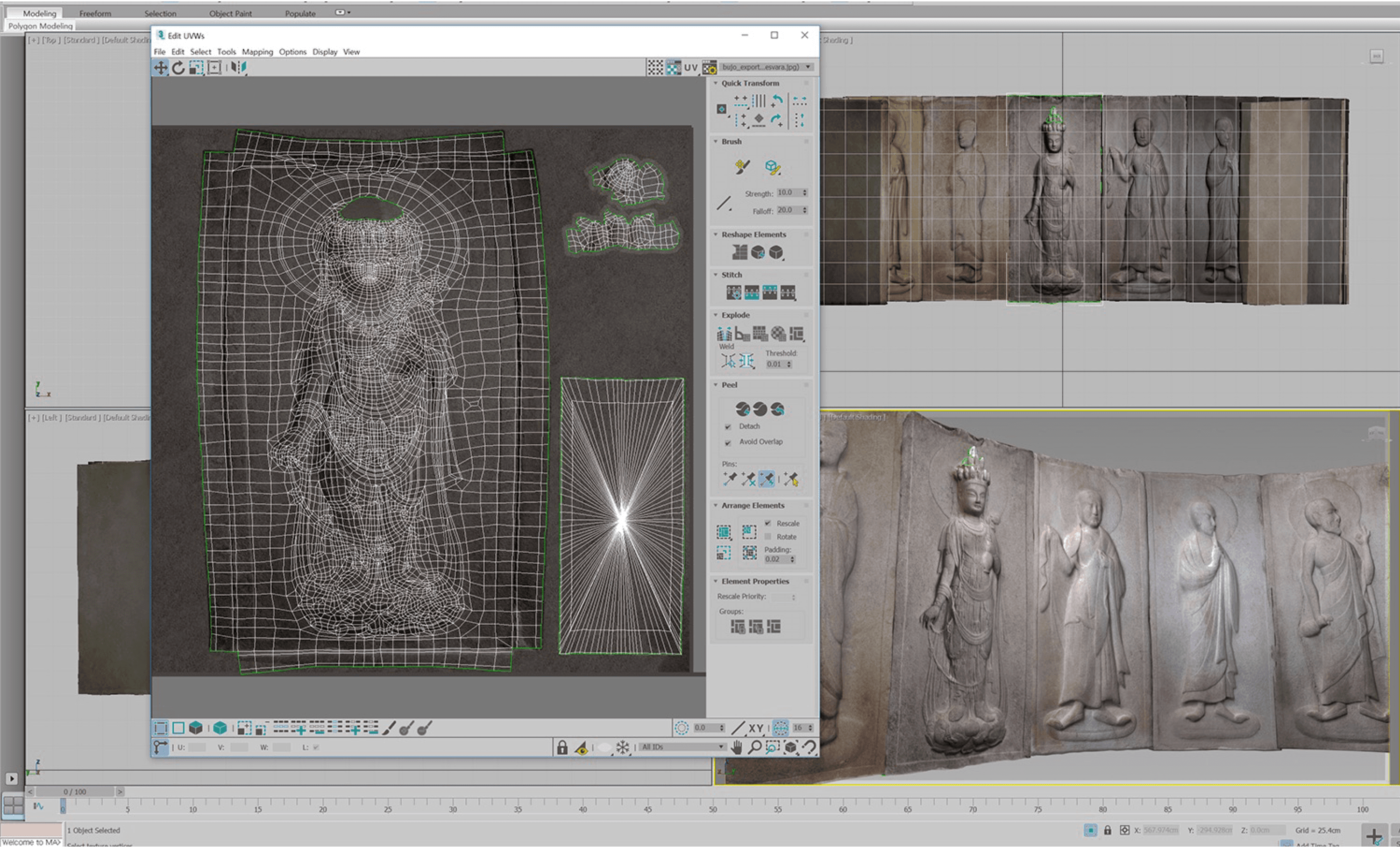This screenshot has width=1400, height=848.
Task: Open the Tools menu in Edit UVWs
Action: point(226,52)
